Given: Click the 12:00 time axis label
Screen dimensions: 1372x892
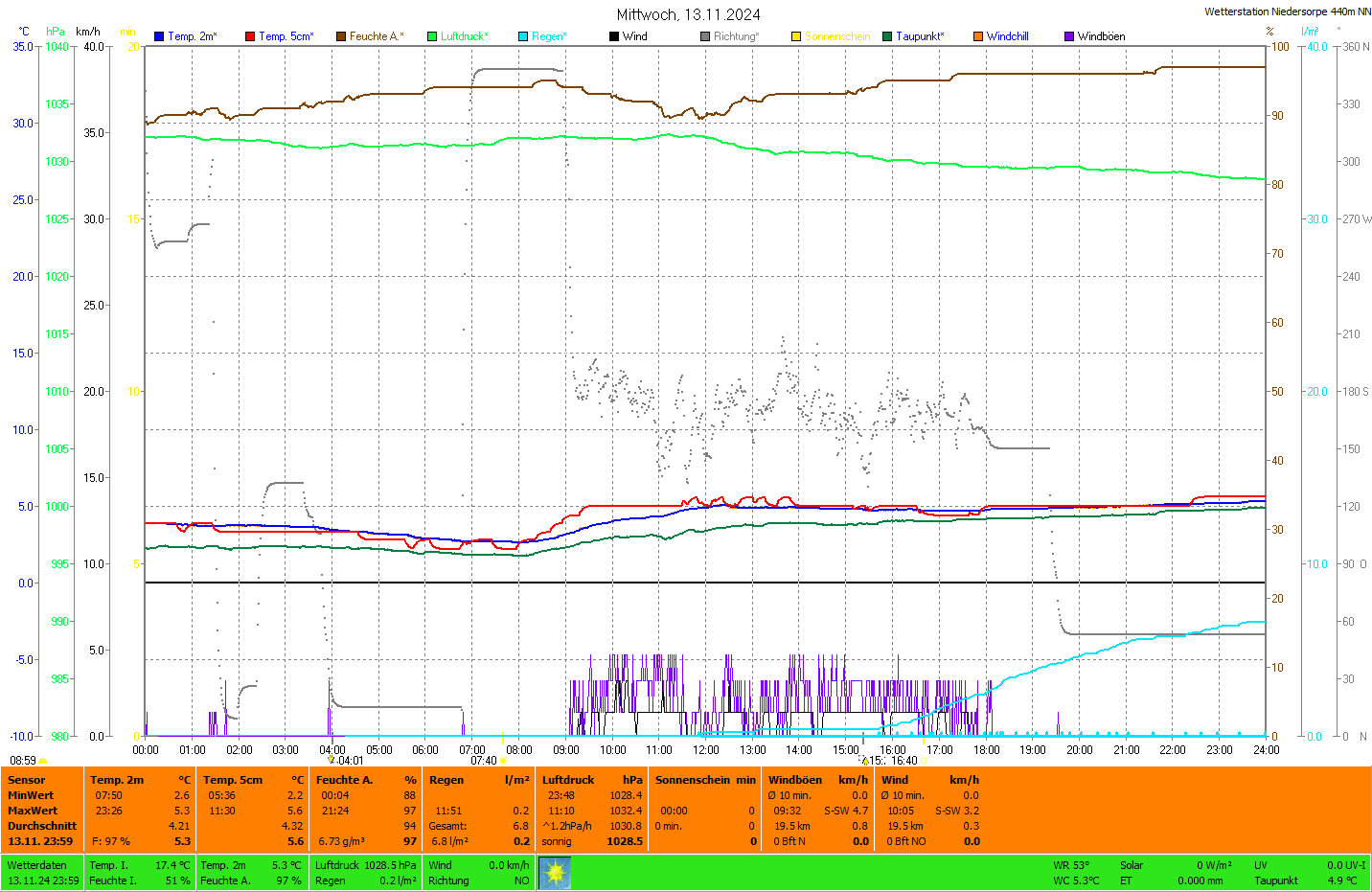Looking at the screenshot, I should point(706,750).
